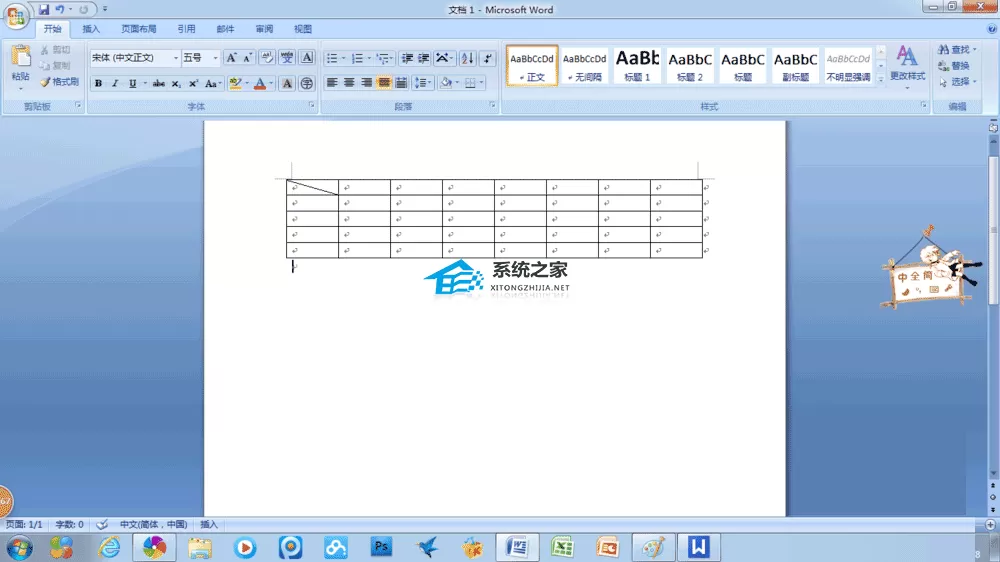Switch to the Page Layout (页面布局) tab
Image resolution: width=1000 pixels, height=562 pixels.
(x=138, y=29)
